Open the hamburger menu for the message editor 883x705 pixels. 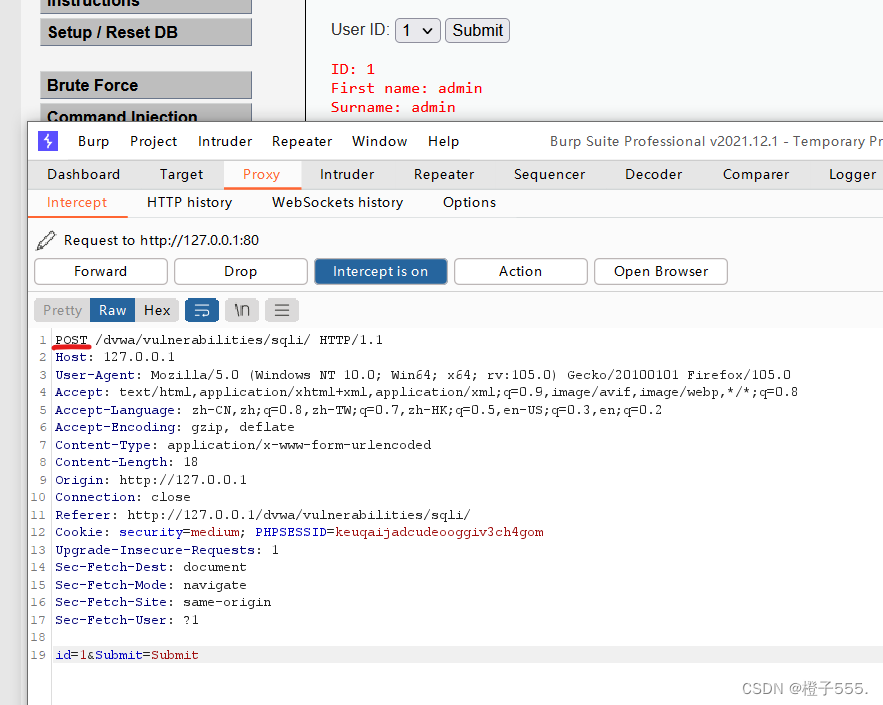point(282,310)
